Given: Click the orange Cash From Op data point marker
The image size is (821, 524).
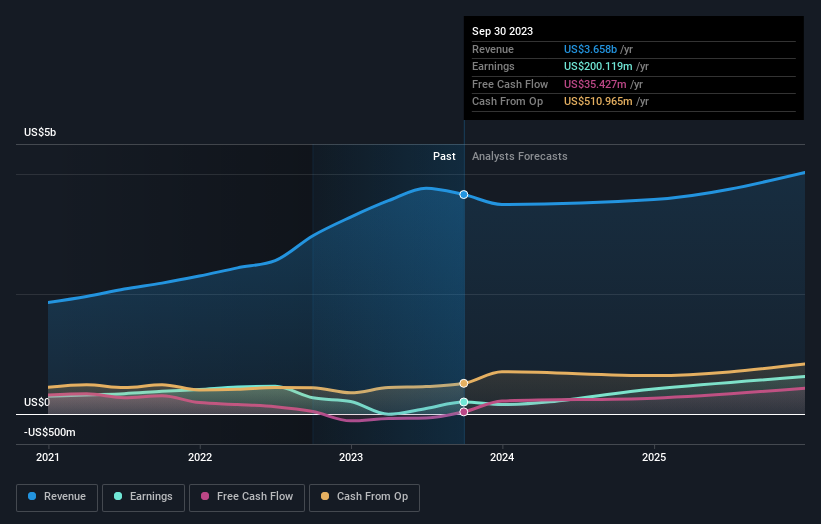Looking at the screenshot, I should click(464, 384).
